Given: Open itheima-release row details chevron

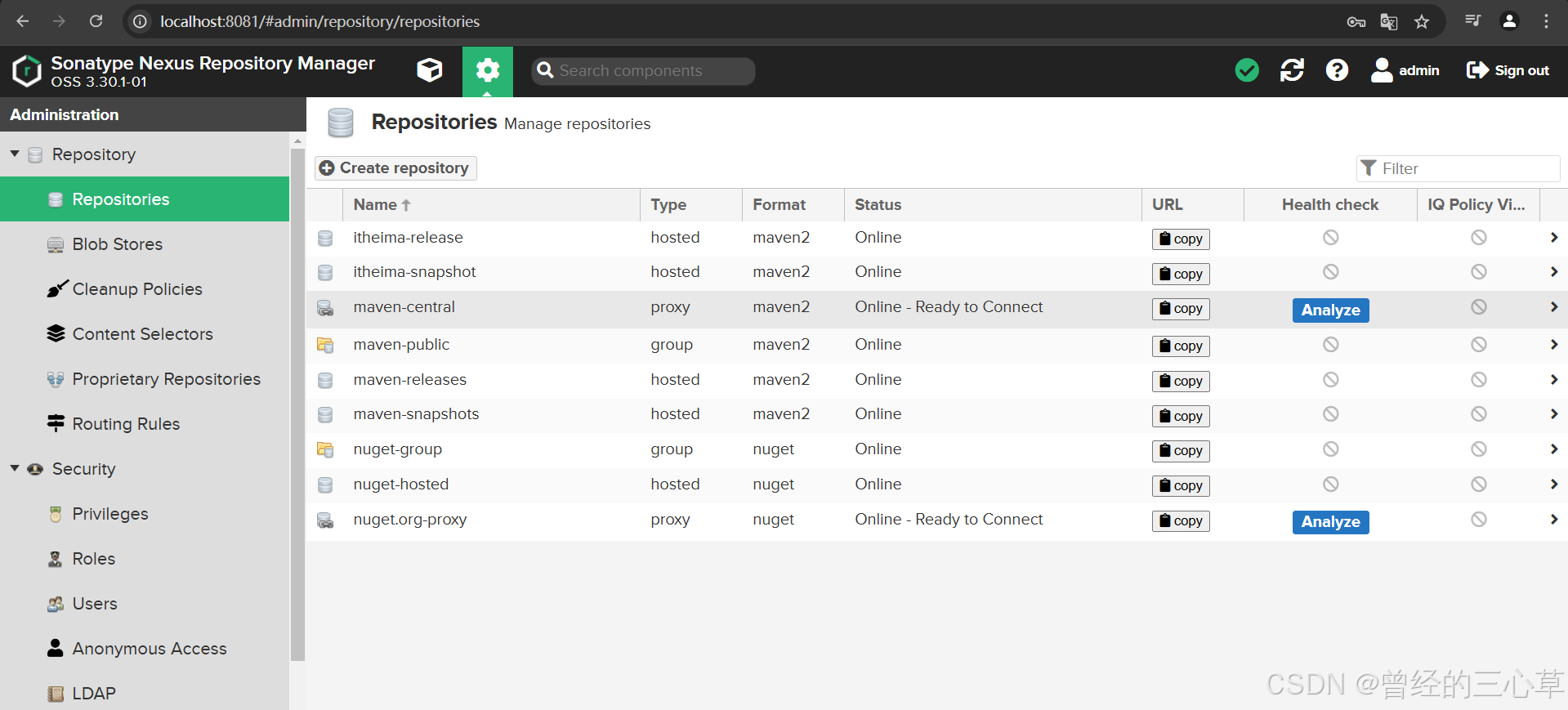Looking at the screenshot, I should click(x=1553, y=238).
